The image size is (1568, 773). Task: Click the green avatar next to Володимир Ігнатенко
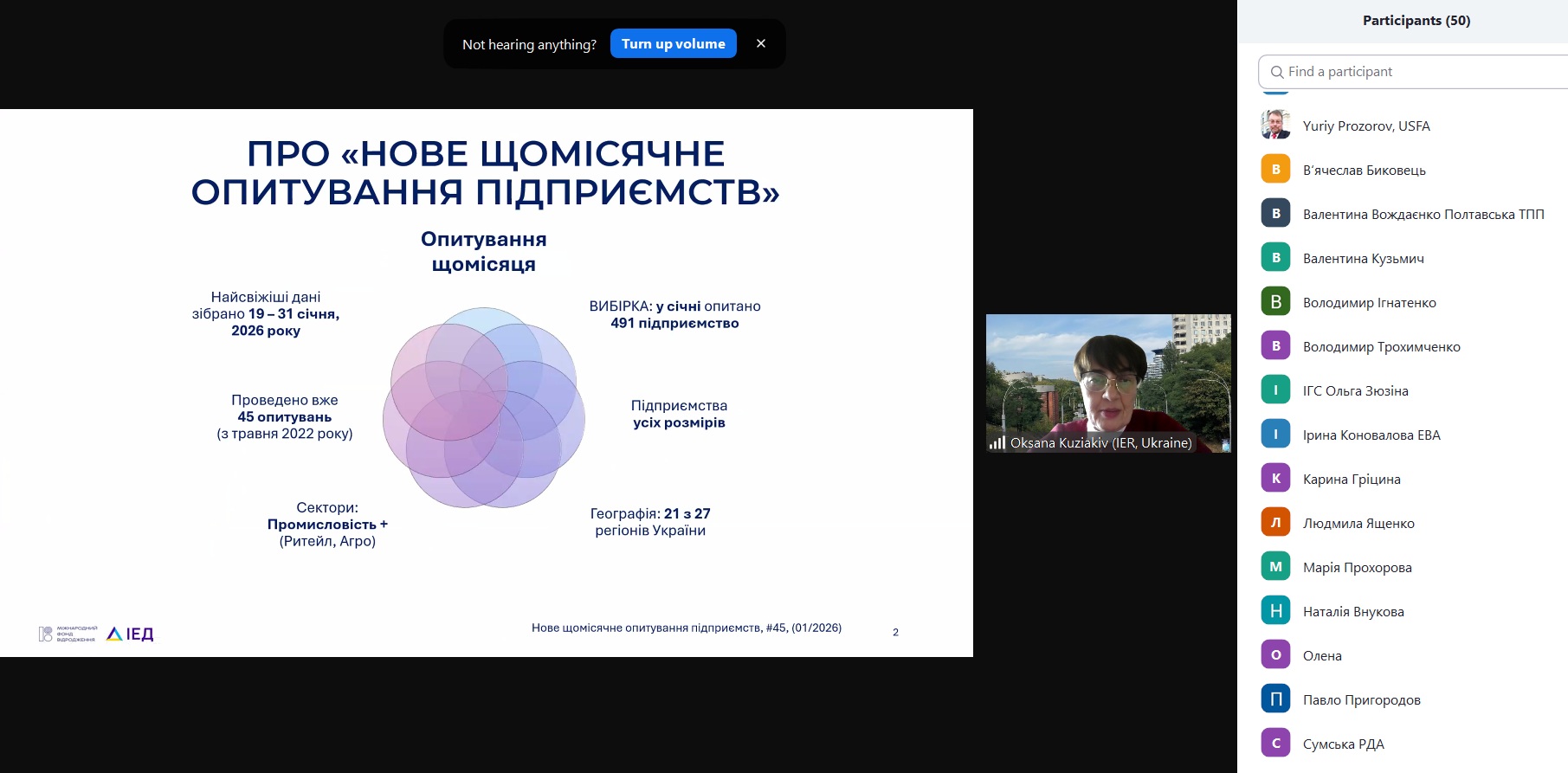tap(1275, 302)
